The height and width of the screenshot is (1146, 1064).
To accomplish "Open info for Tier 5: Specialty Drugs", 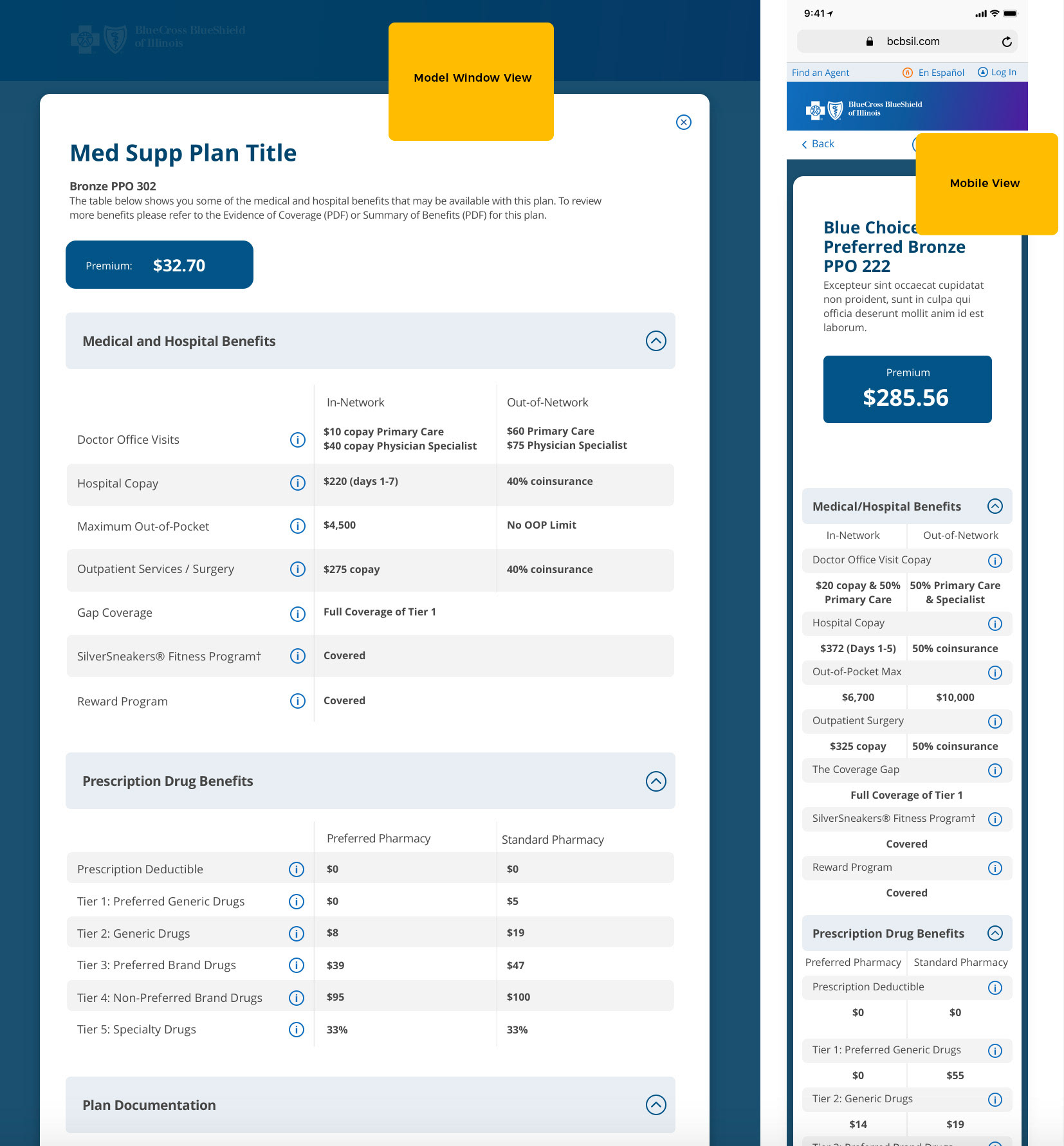I will click(x=296, y=1030).
